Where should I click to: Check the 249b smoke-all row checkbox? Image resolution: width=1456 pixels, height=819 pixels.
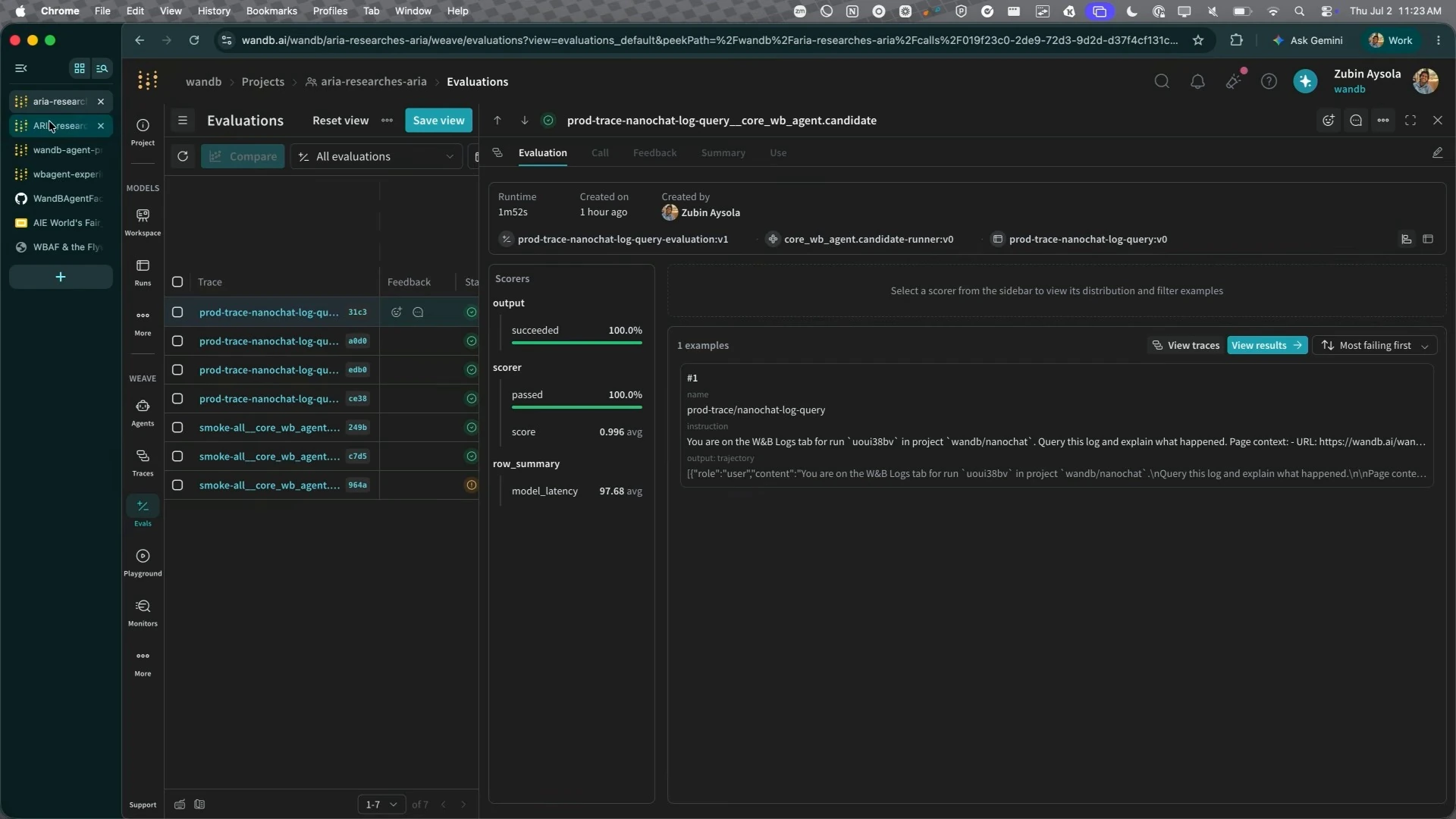(177, 428)
